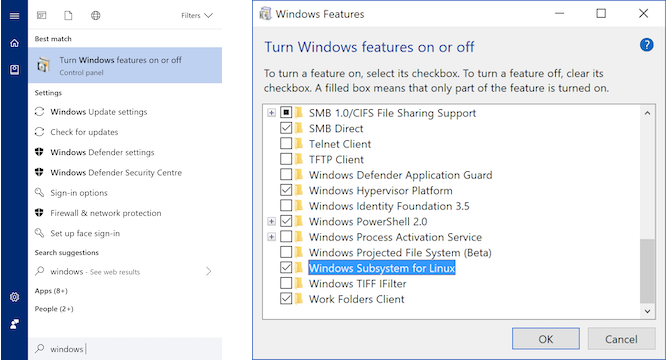Filter search results by web globe icon
The width and height of the screenshot is (668, 360).
click(95, 15)
